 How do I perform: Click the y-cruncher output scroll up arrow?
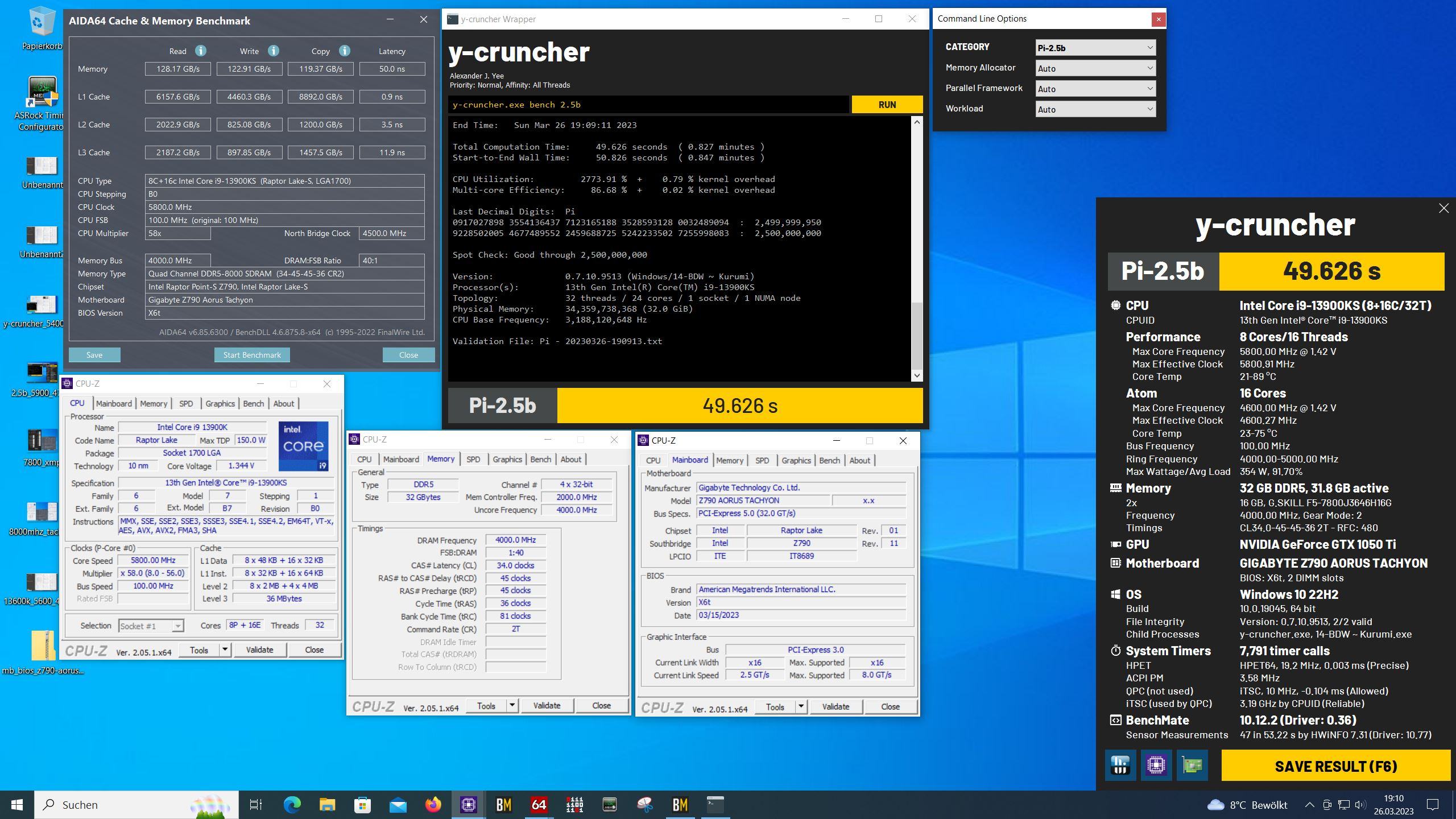(x=917, y=122)
